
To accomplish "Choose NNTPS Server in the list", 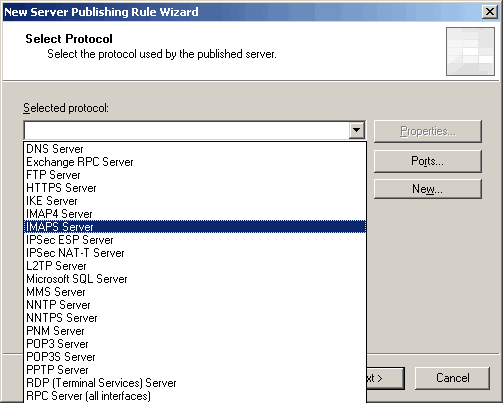I will [x=195, y=318].
